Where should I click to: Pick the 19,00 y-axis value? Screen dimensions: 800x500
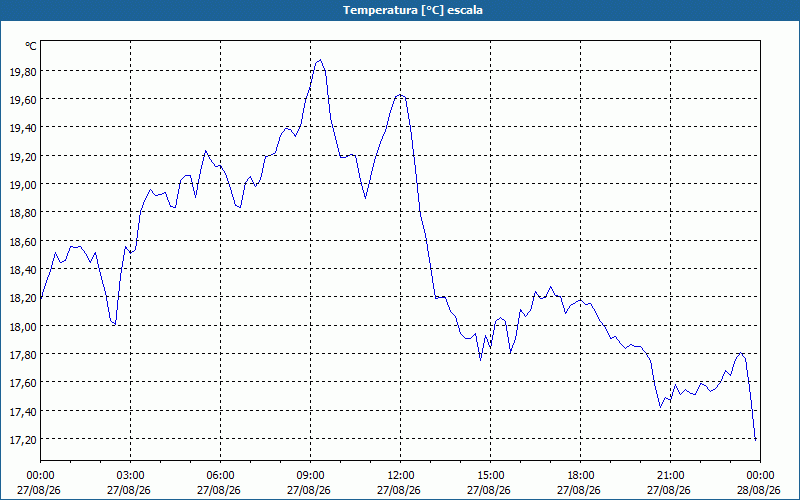click(x=23, y=184)
